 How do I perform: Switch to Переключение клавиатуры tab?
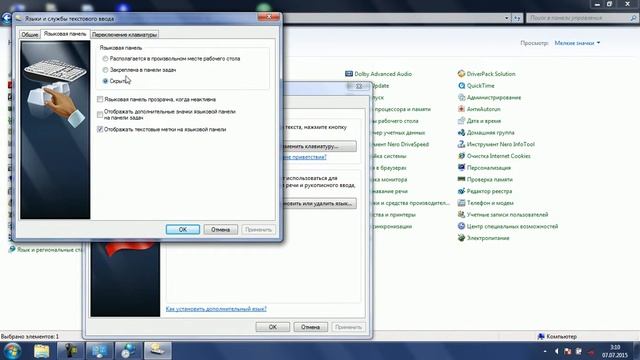click(124, 35)
